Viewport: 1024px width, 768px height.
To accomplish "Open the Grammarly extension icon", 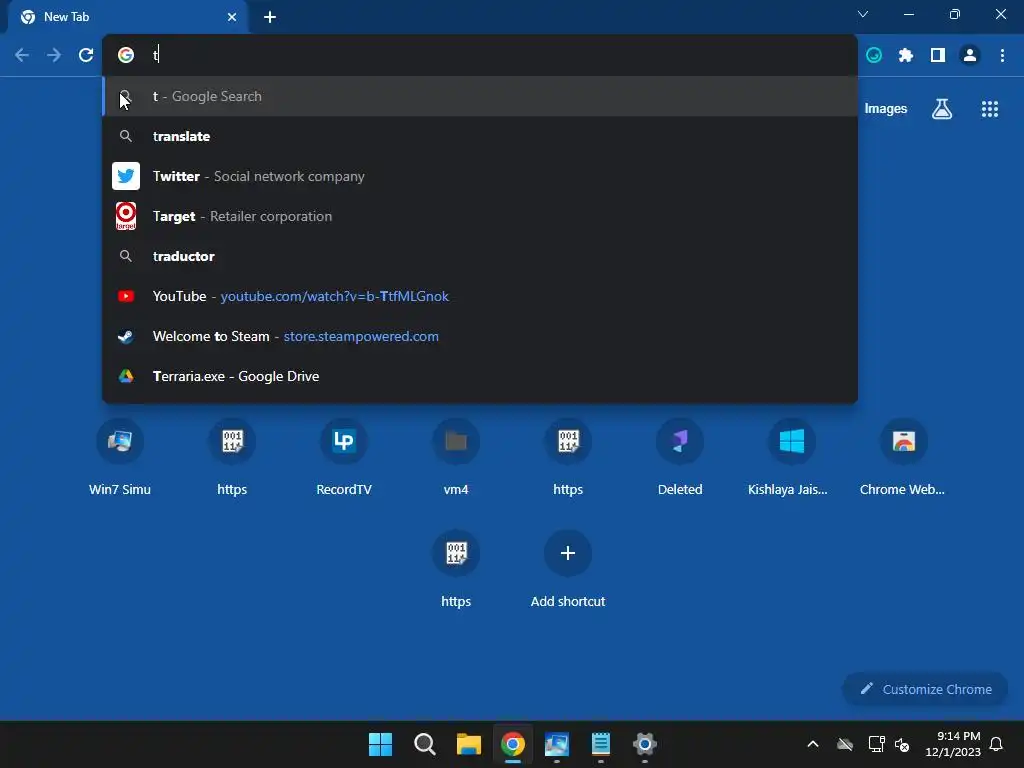I will [874, 56].
